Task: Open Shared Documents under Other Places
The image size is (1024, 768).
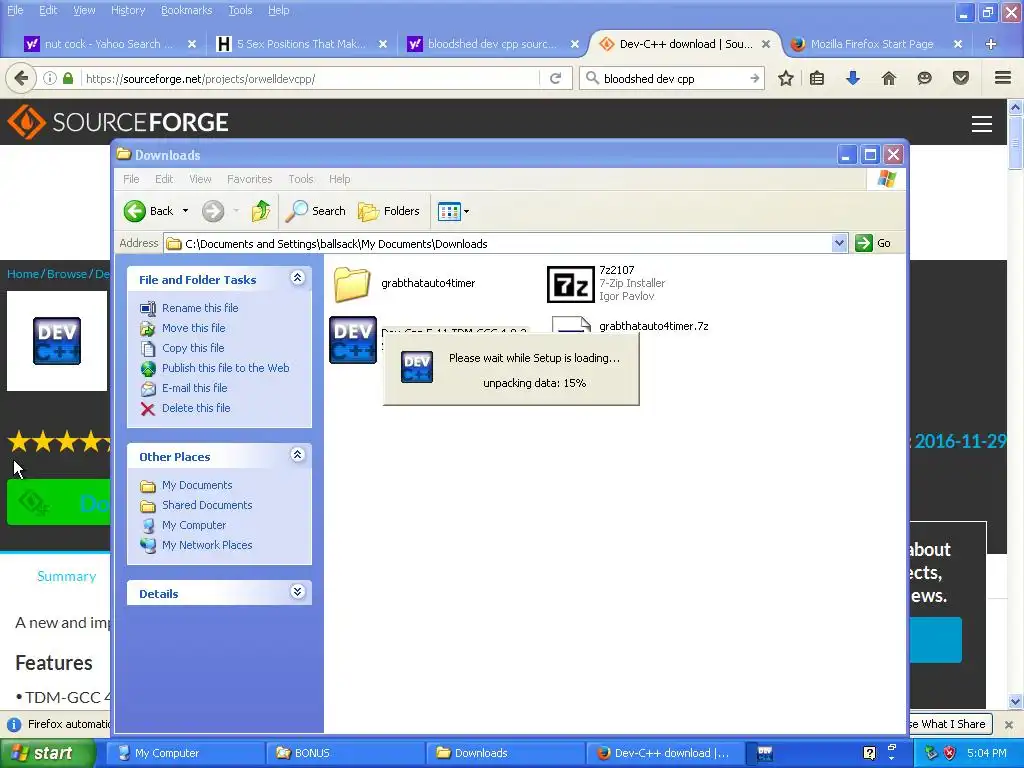Action: click(x=206, y=505)
